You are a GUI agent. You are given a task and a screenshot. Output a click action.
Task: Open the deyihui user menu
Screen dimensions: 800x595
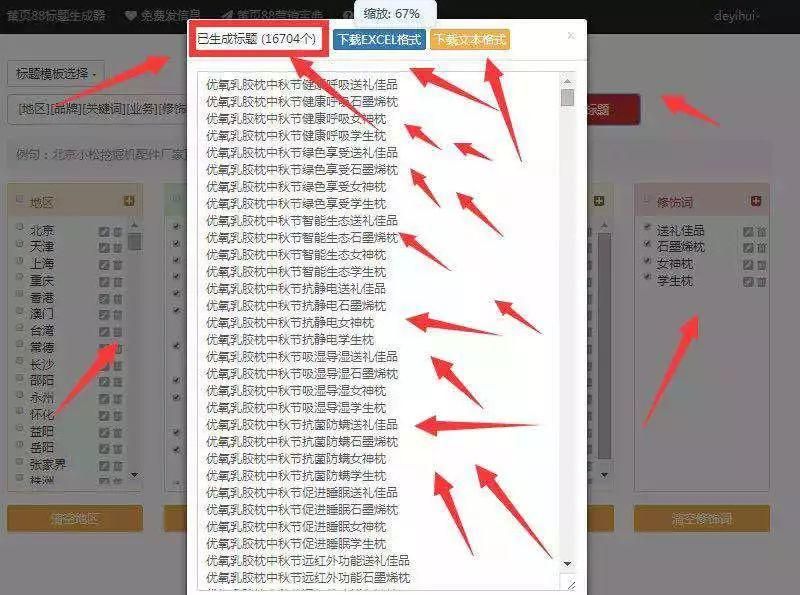736,16
